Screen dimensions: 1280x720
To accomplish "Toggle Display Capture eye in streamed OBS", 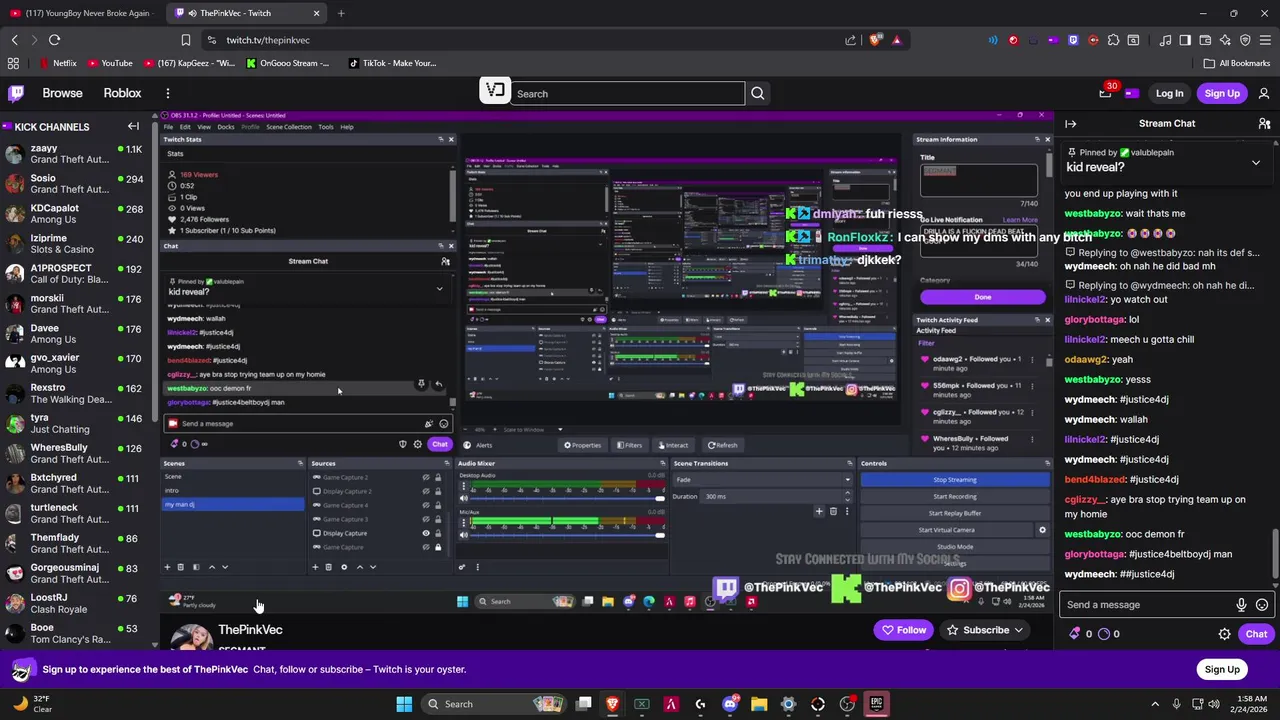I will pos(426,533).
